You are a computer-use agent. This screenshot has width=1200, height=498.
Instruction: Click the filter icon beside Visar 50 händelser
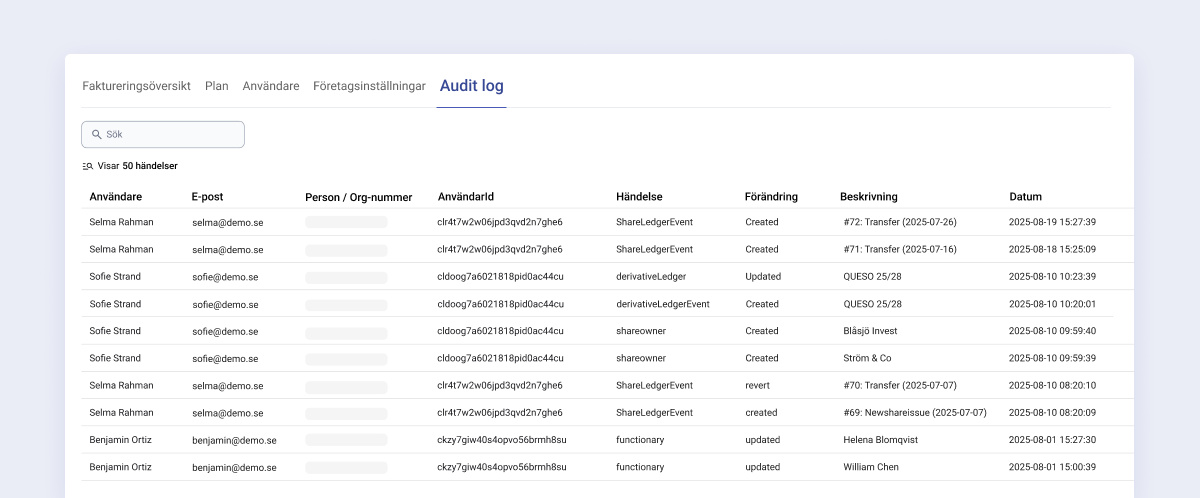[x=88, y=166]
